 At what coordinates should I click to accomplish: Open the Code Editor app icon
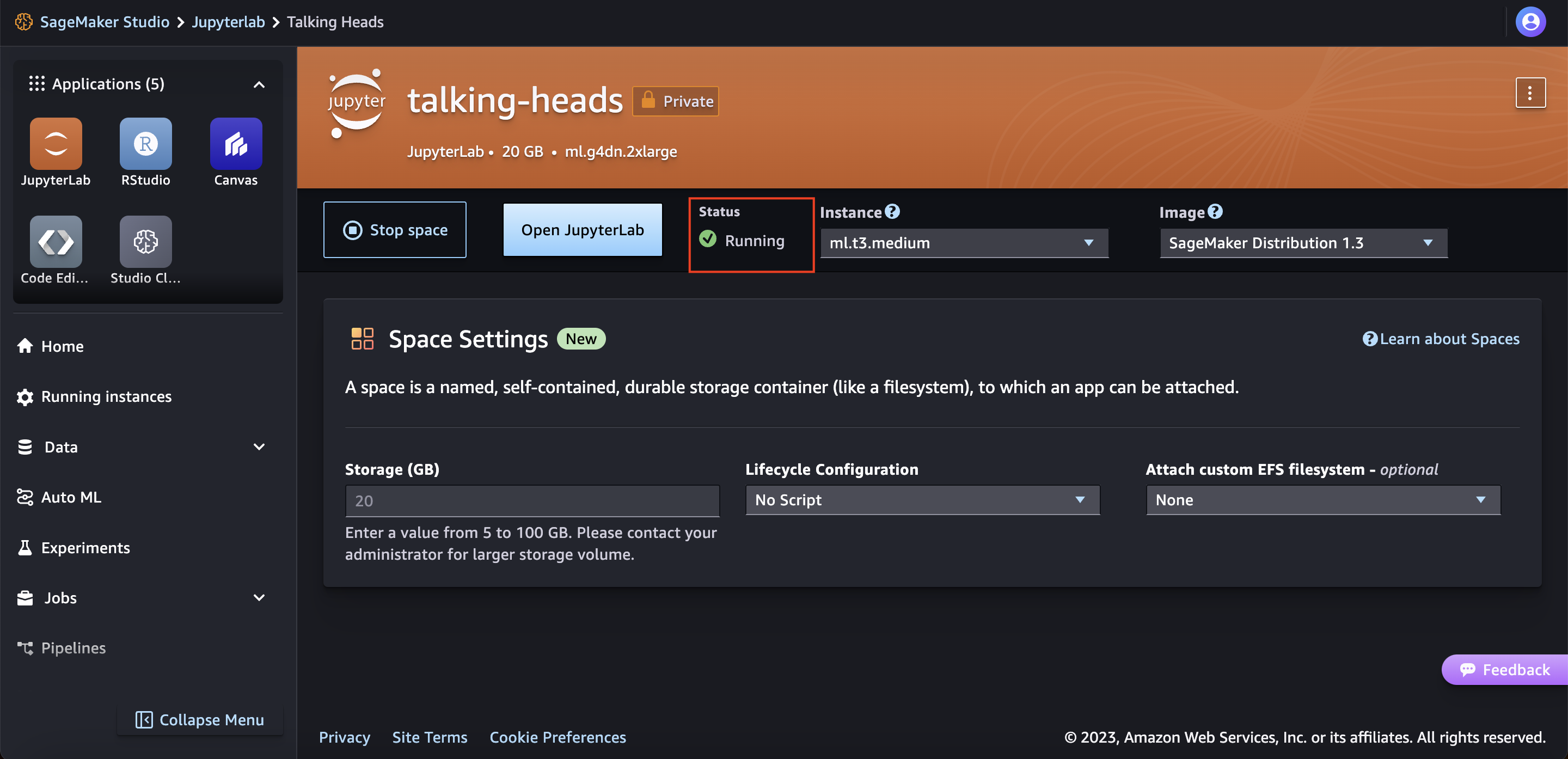[x=56, y=242]
